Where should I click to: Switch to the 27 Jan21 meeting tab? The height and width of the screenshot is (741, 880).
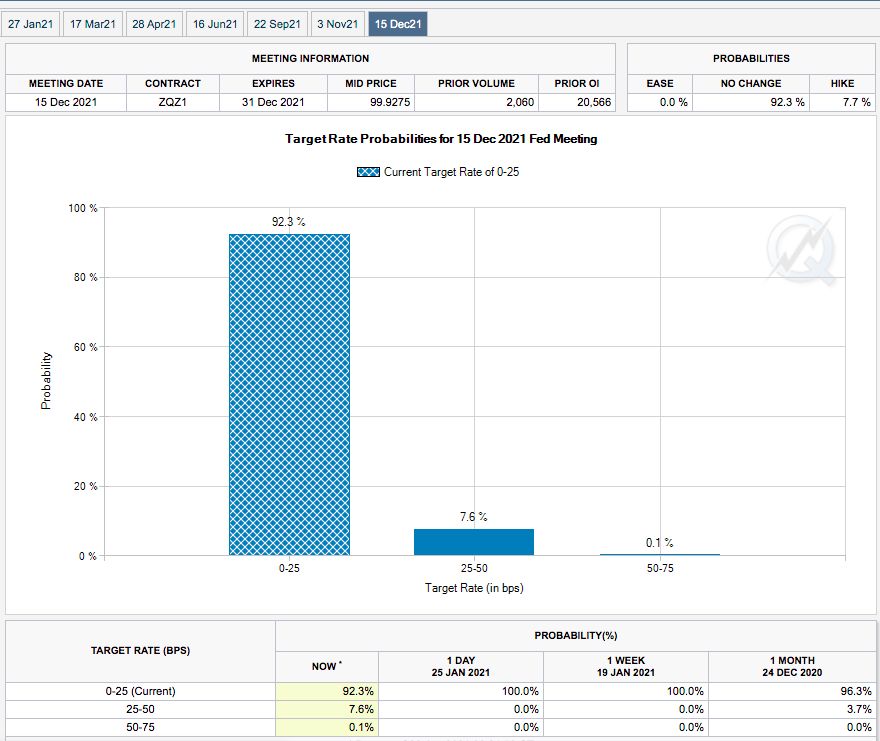(30, 24)
